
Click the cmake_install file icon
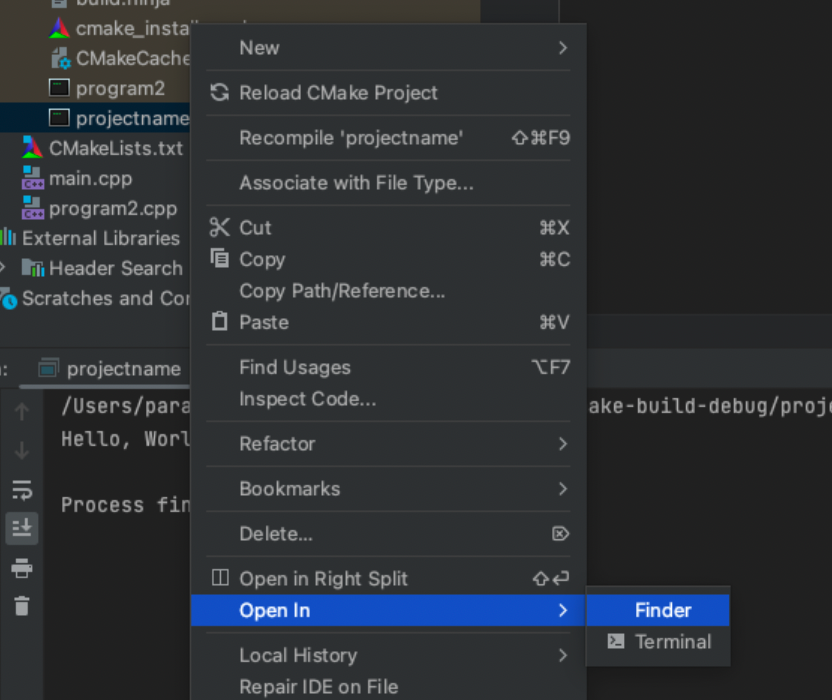(59, 28)
